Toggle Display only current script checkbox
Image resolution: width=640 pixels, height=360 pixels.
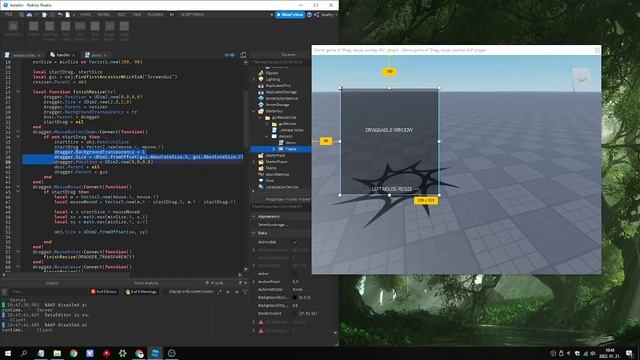(166, 292)
